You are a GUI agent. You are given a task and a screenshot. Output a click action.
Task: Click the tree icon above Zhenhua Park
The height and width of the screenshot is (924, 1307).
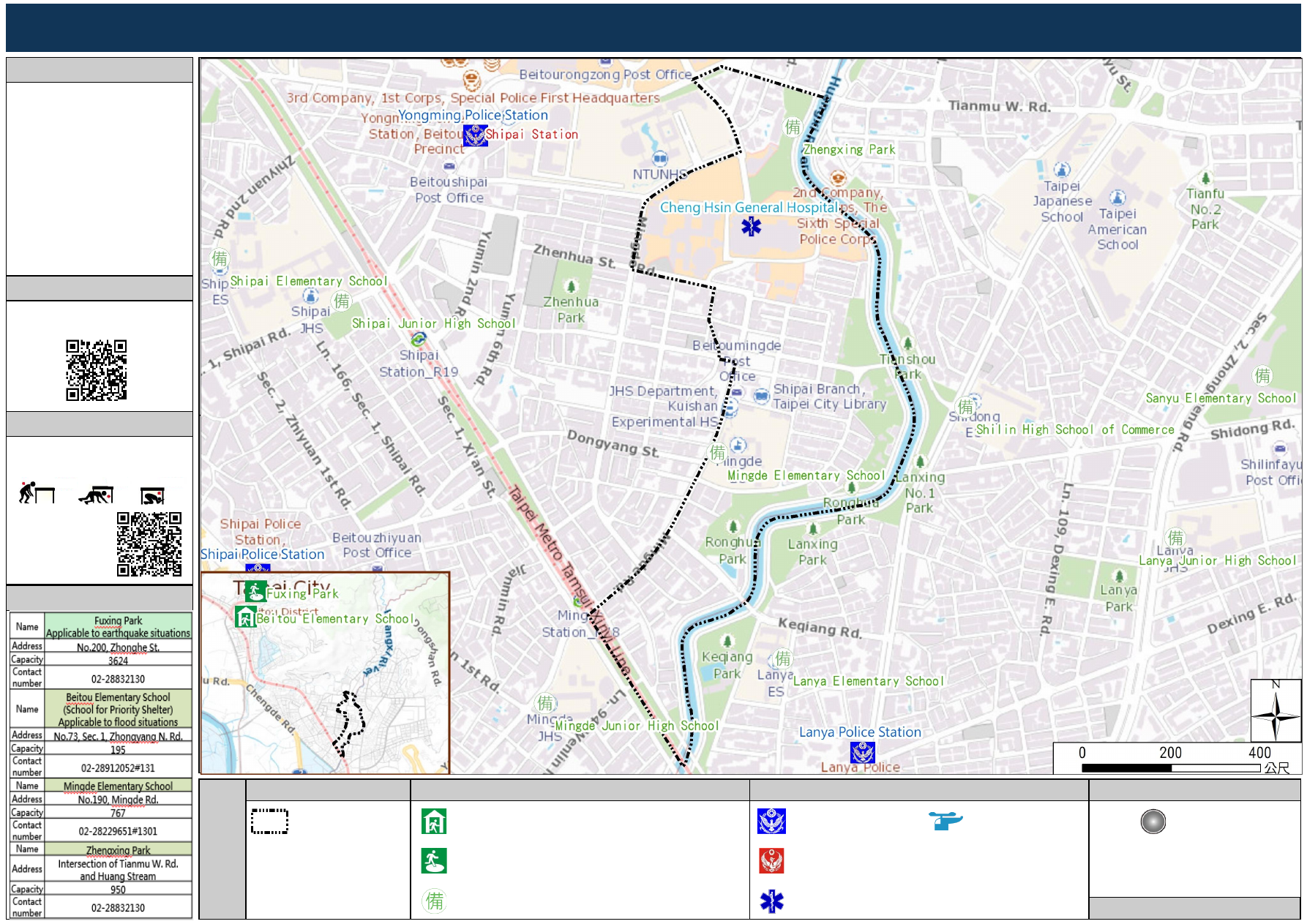click(x=571, y=286)
